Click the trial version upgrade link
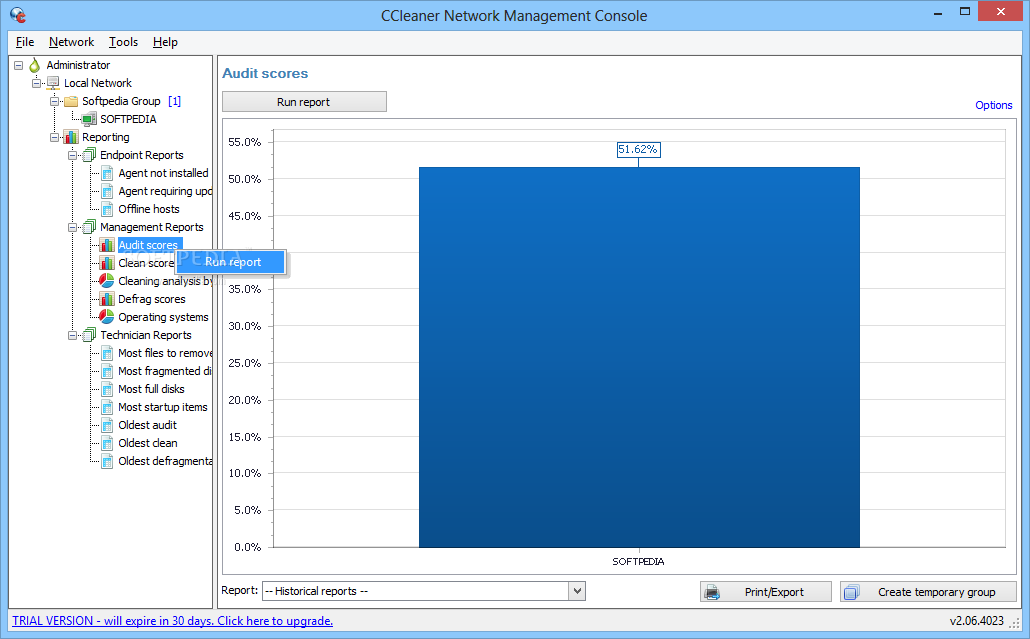The width and height of the screenshot is (1030, 639). 172,621
